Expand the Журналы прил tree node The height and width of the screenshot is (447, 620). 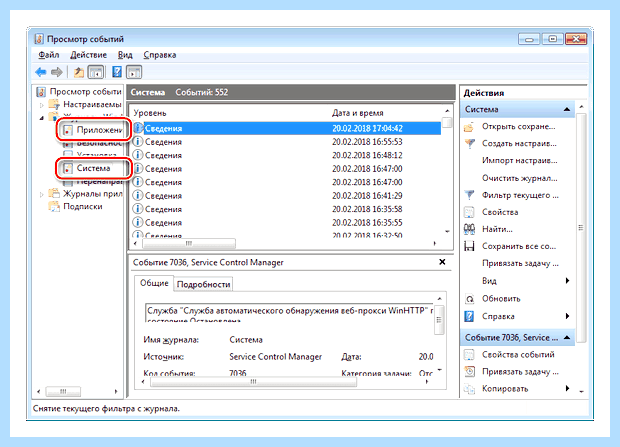click(x=42, y=194)
